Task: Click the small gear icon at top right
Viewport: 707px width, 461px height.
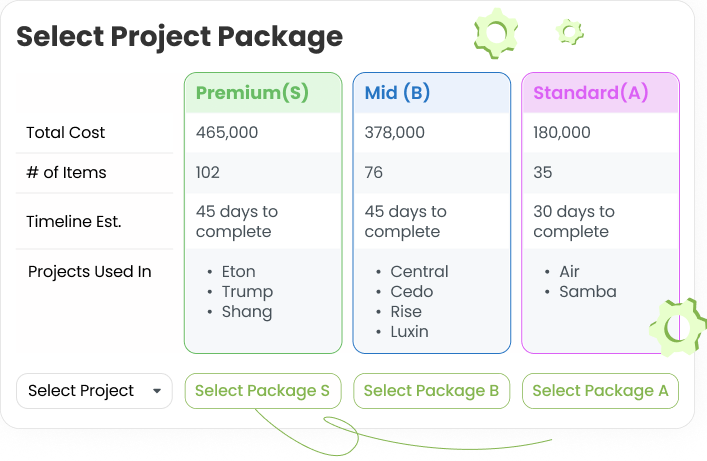Action: click(570, 31)
